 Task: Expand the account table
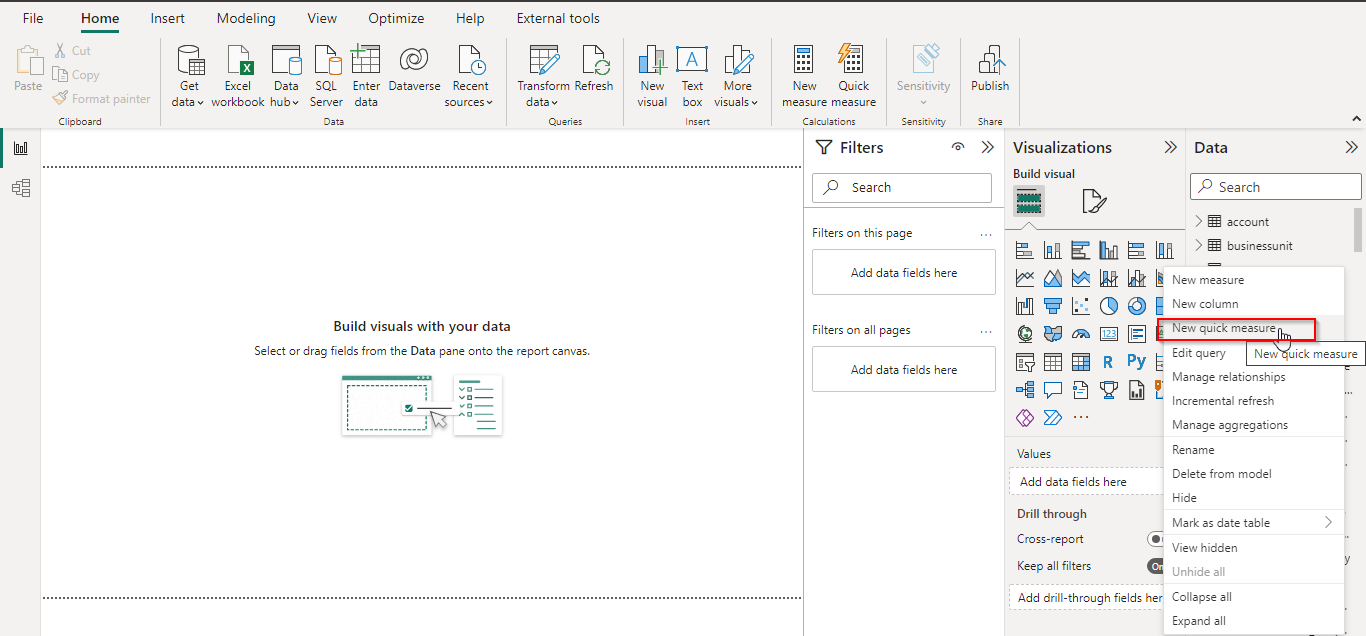[x=1199, y=222]
